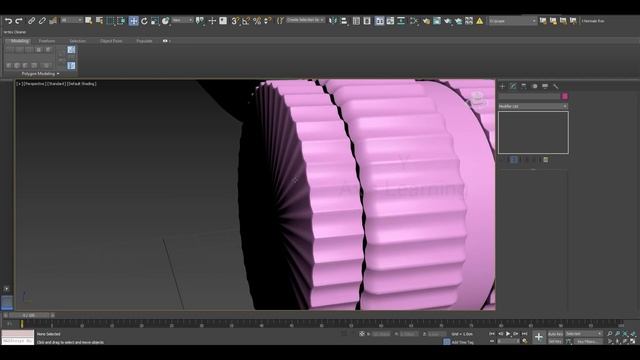Open the Modifier List dropdown

pos(533,106)
